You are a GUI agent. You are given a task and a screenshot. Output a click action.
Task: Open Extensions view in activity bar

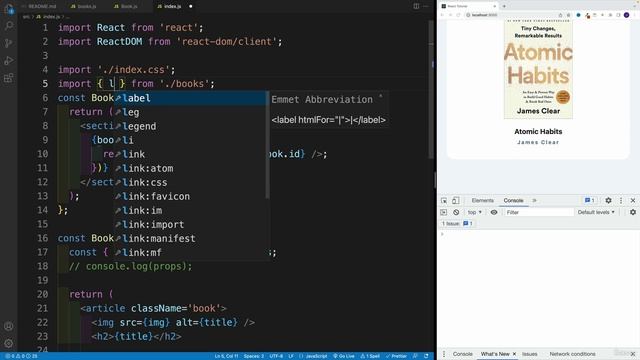coord(9,78)
